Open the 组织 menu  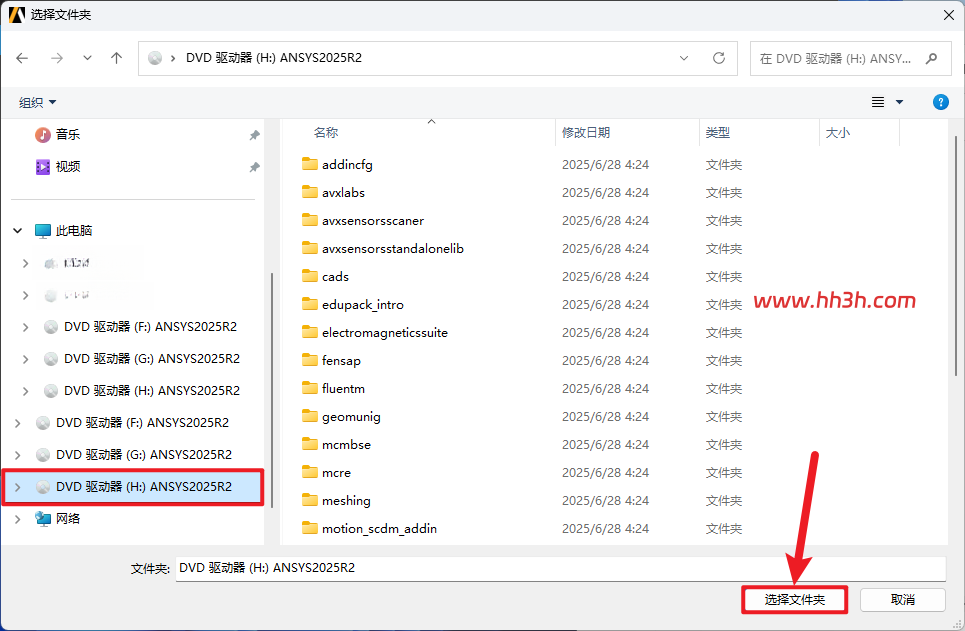point(37,102)
